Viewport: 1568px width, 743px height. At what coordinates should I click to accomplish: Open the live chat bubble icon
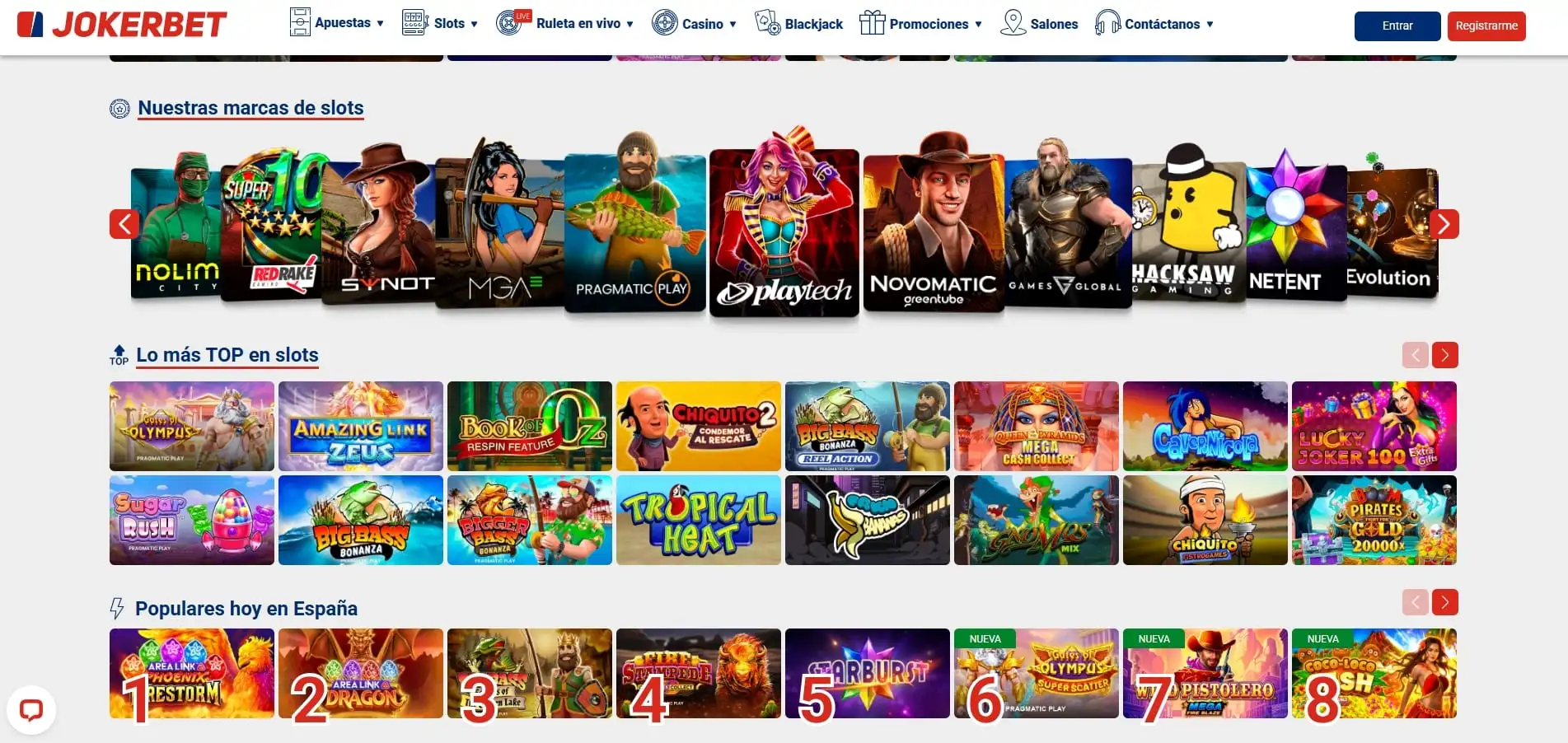click(31, 709)
